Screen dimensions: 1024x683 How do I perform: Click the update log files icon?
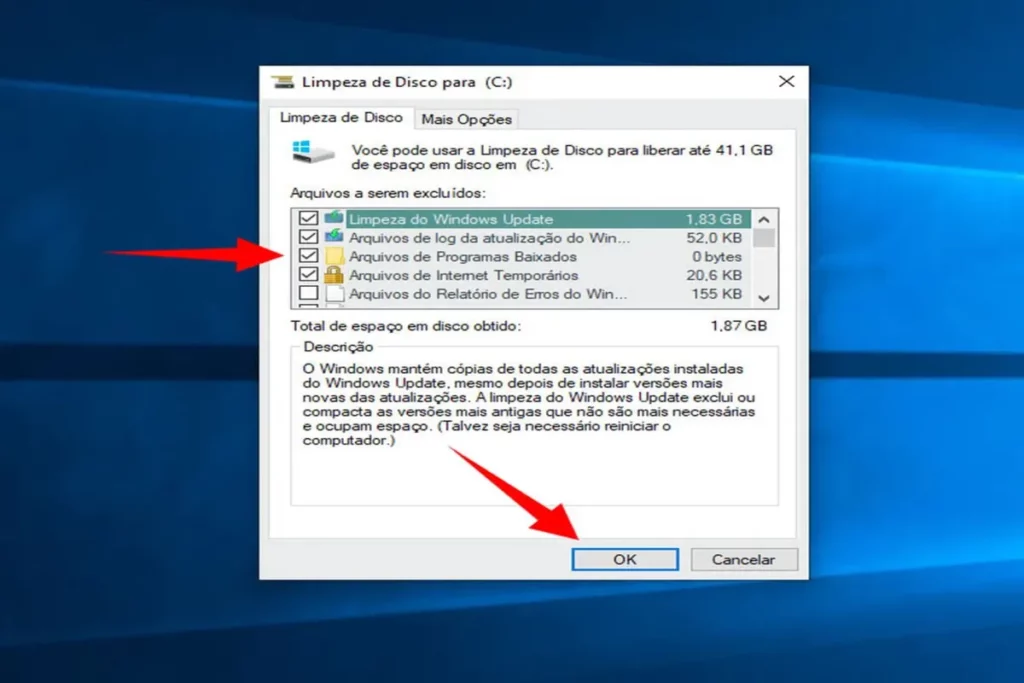pos(334,236)
